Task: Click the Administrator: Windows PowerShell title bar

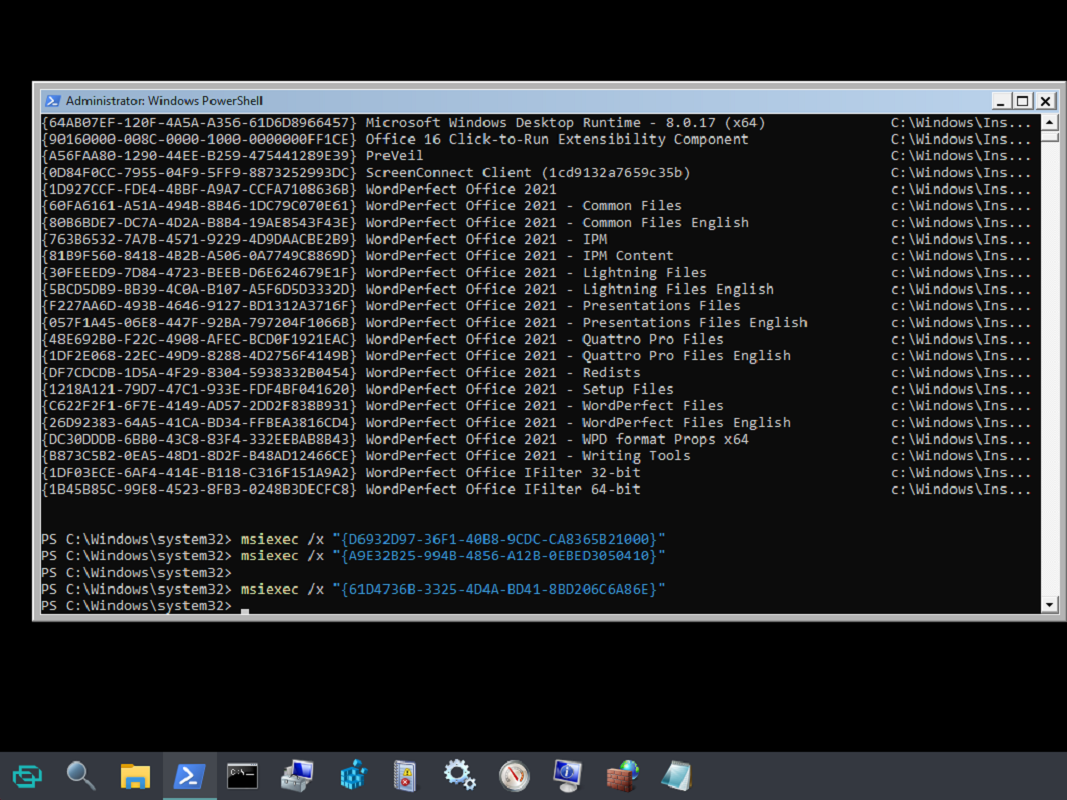Action: [x=500, y=101]
